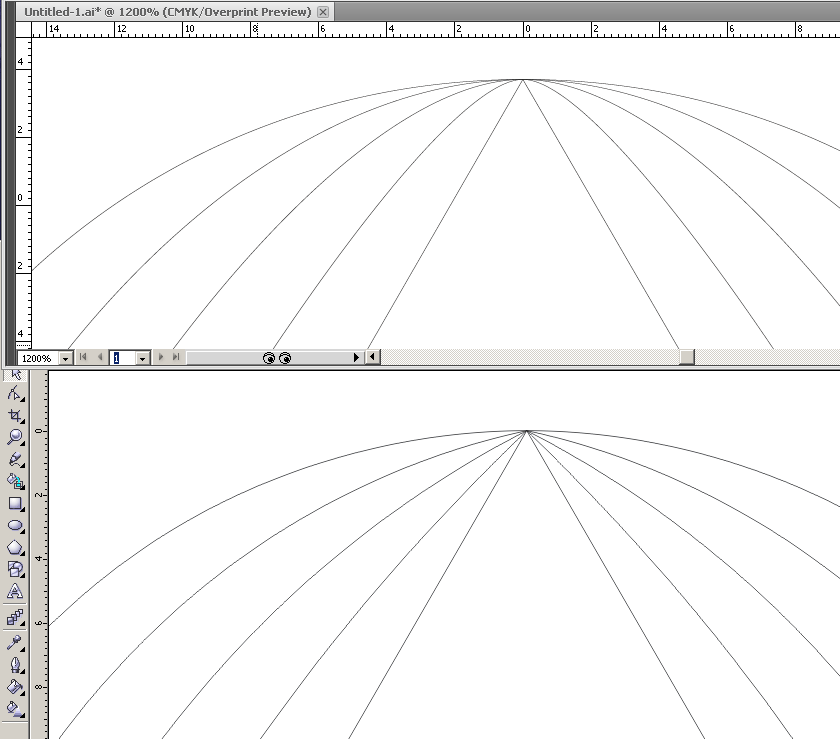The width and height of the screenshot is (840, 739).
Task: Select the Interactive Fill tool
Action: tap(15, 709)
